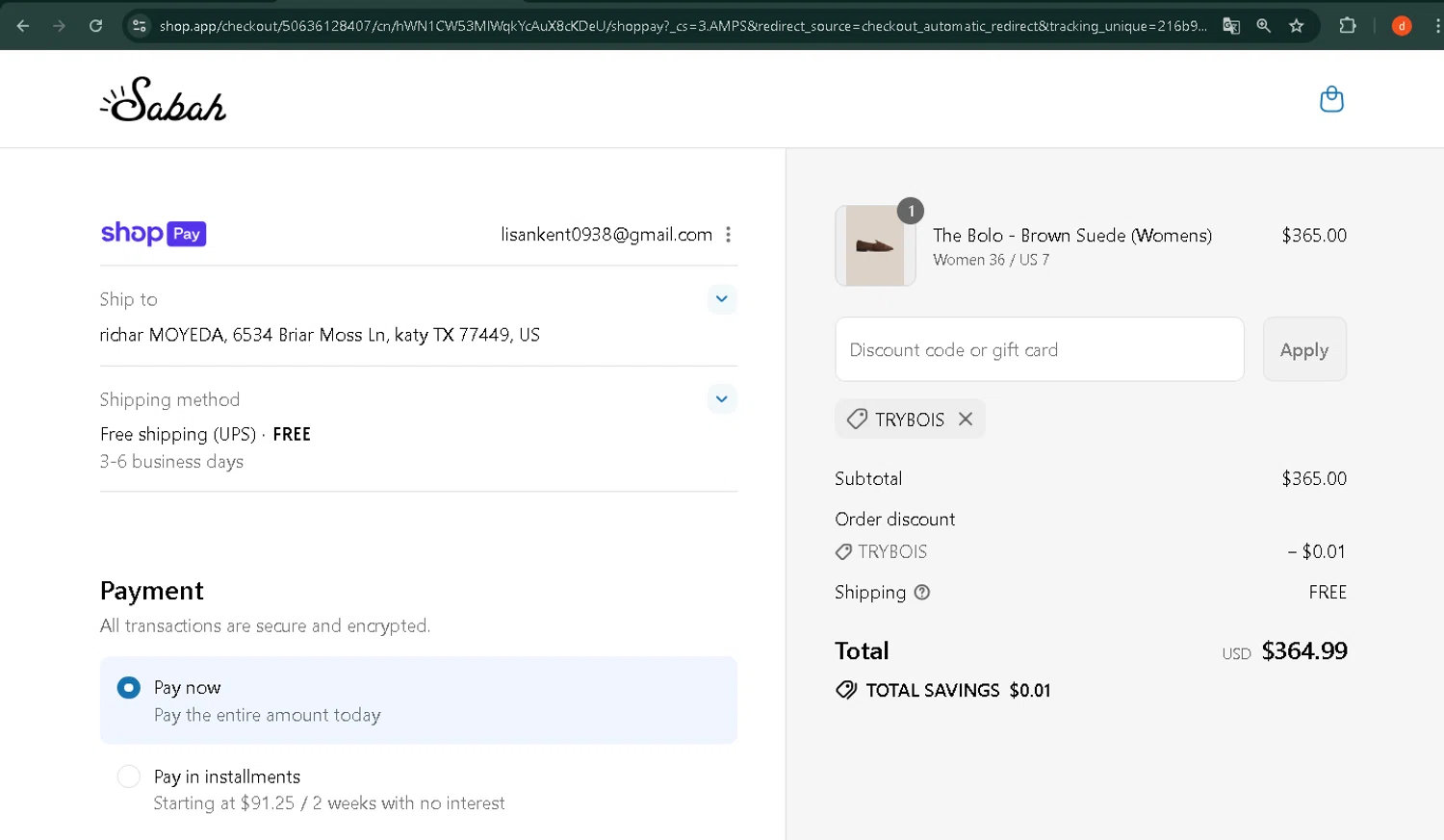Focus the discount code or gift card field

(x=1040, y=349)
